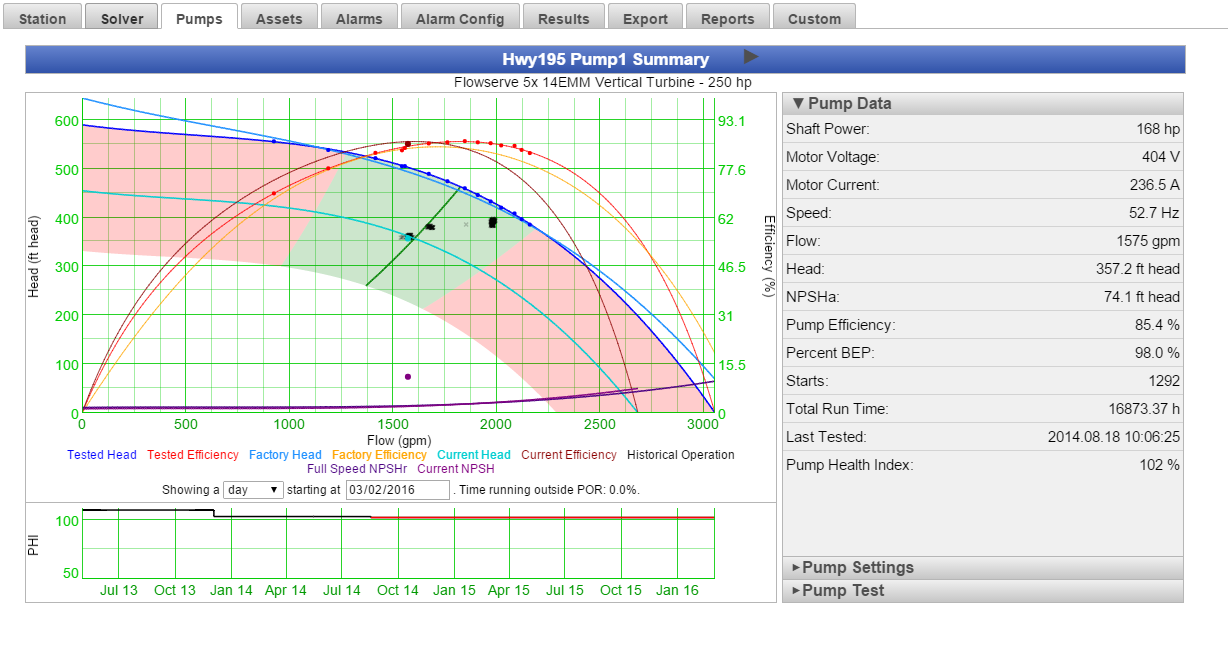The height and width of the screenshot is (645, 1228).
Task: Toggle Tested Head legend entry
Action: point(102,455)
